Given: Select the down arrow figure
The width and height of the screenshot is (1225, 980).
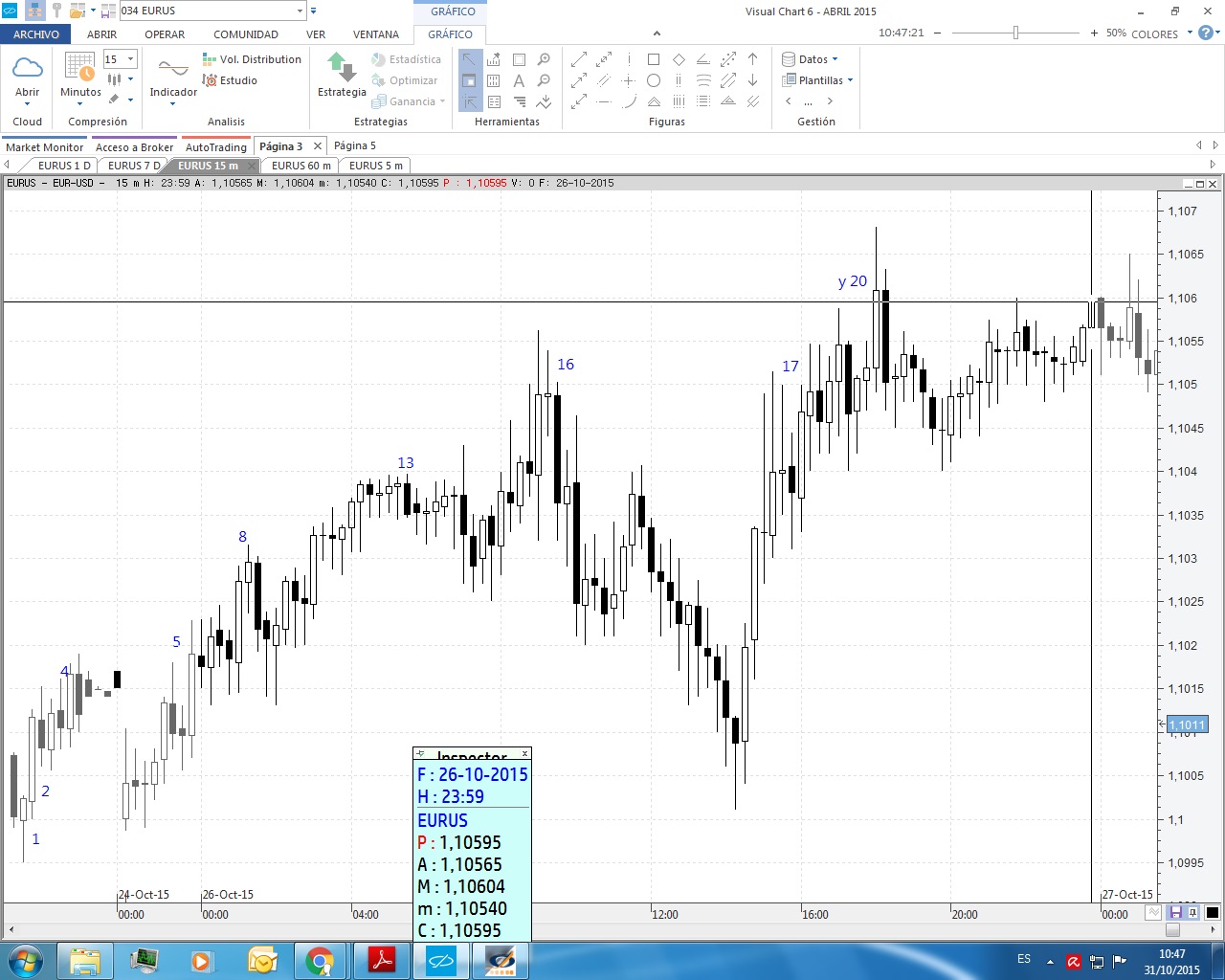Looking at the screenshot, I should click(x=753, y=80).
